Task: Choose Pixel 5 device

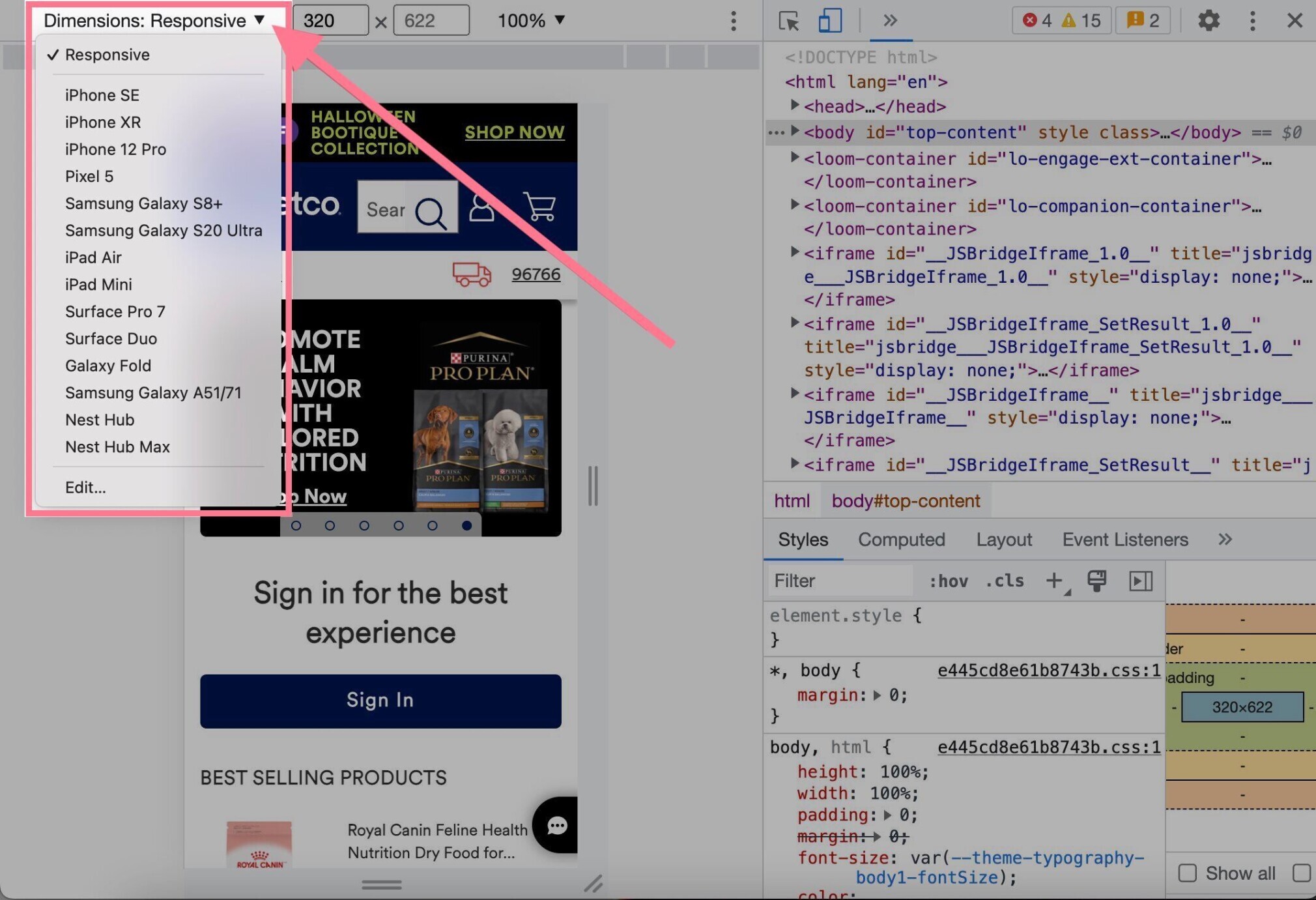Action: tap(89, 176)
